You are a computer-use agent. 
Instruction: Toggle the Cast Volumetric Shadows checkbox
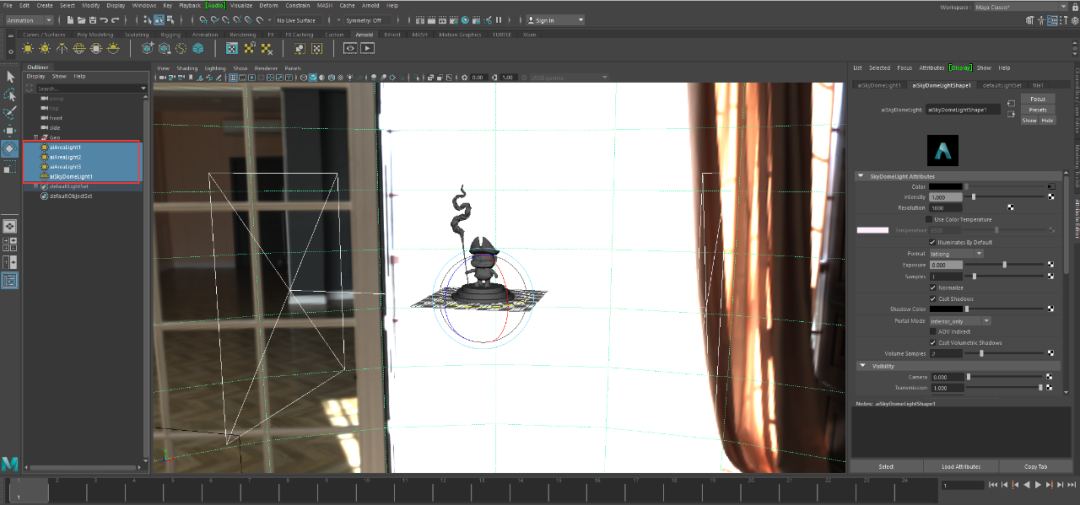click(x=933, y=342)
